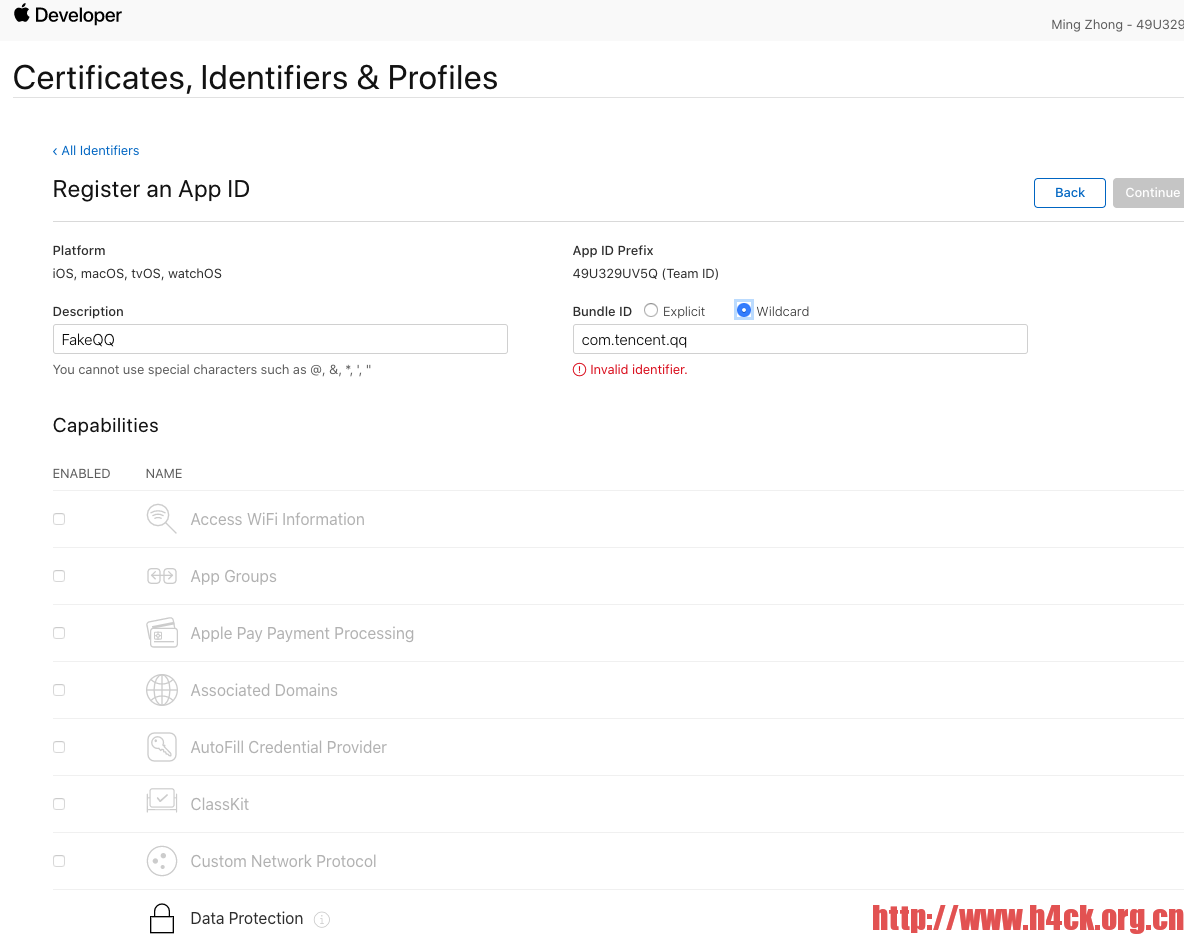This screenshot has height=934, width=1184.
Task: Click the Data Protection label
Action: coord(246,918)
